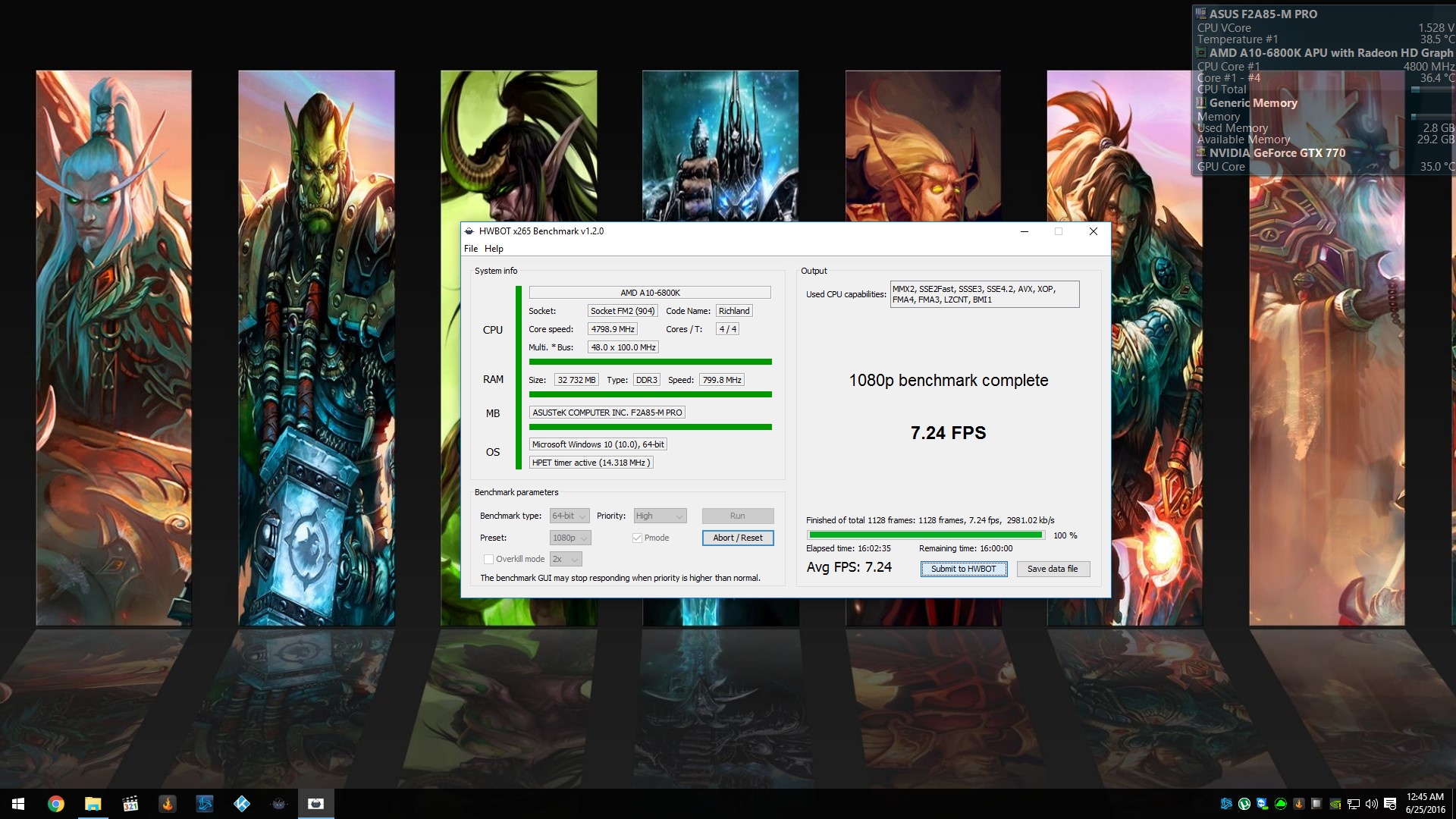Screen dimensions: 1456x819
Task: Click the Code Name Richland field
Action: [734, 311]
